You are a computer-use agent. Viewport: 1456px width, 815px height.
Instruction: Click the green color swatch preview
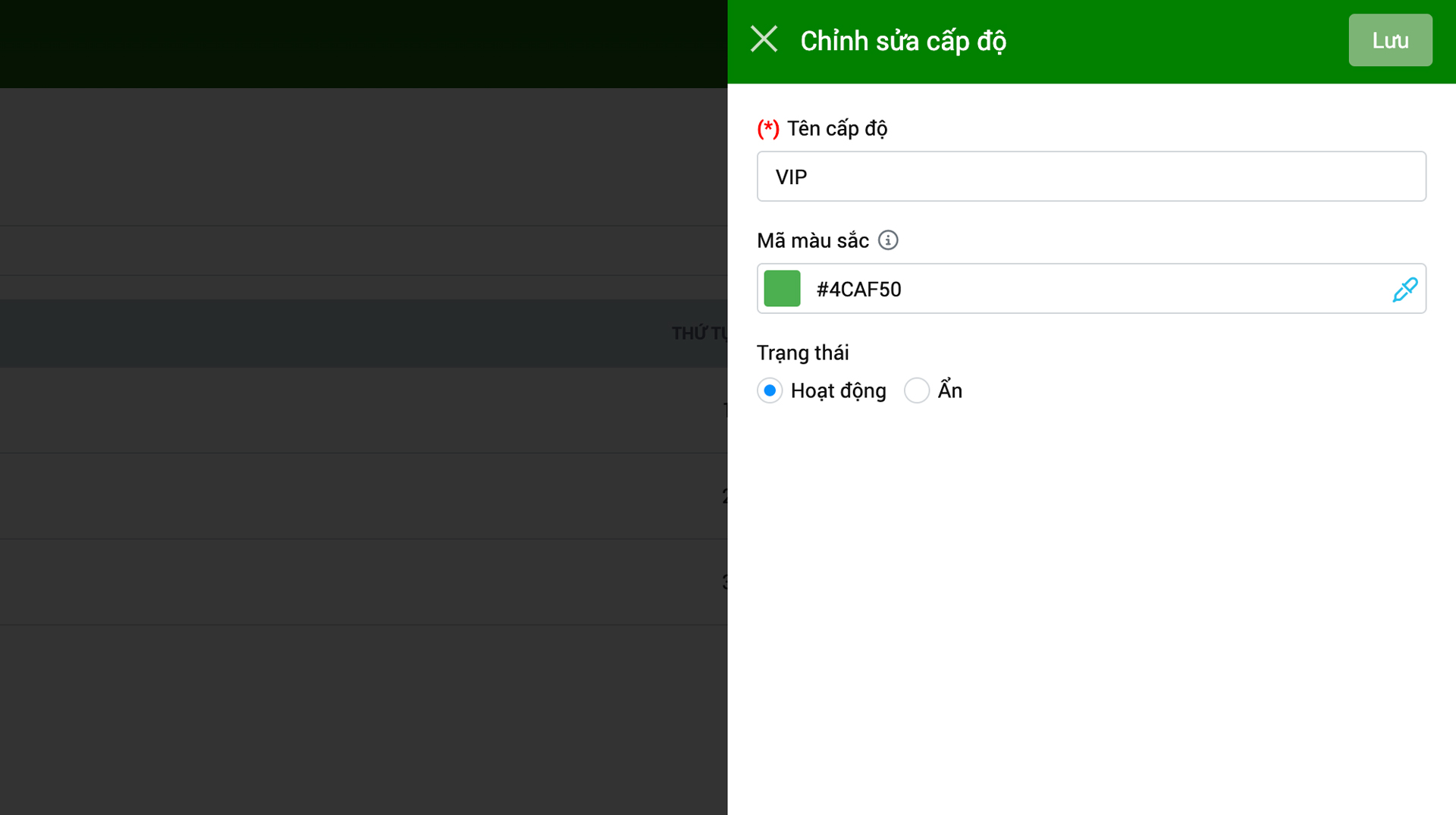tap(782, 289)
